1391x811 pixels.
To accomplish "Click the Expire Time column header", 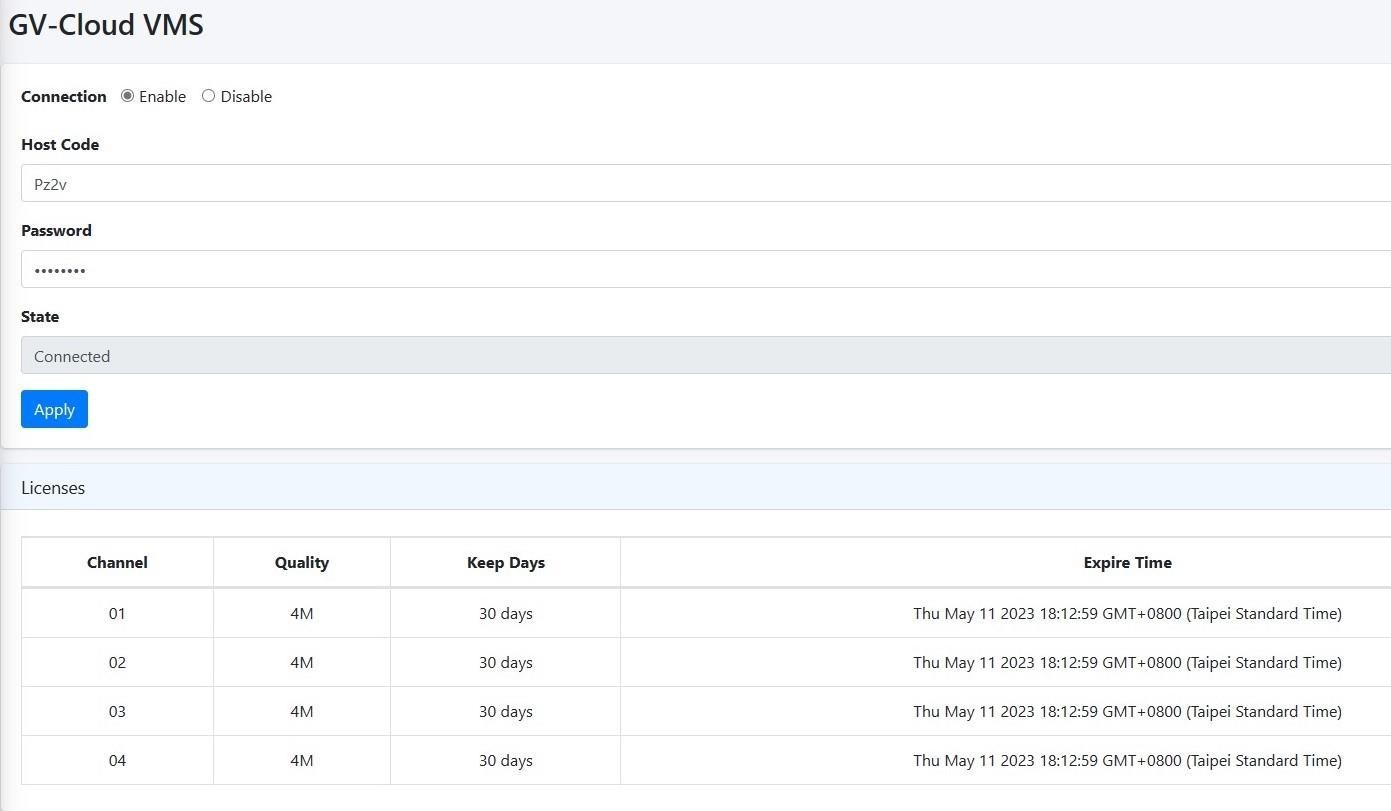I will point(1127,563).
